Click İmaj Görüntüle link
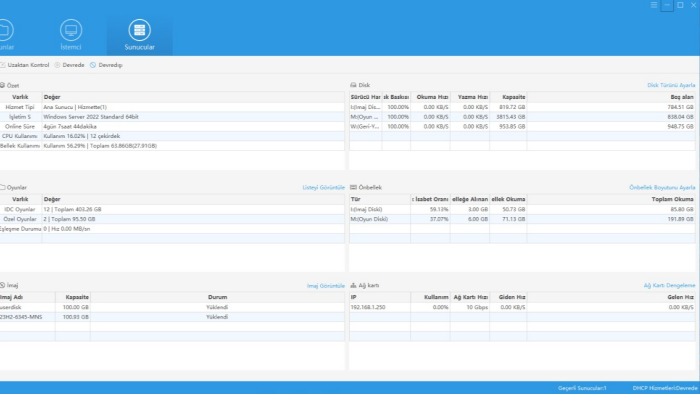700x394 pixels. (325, 286)
